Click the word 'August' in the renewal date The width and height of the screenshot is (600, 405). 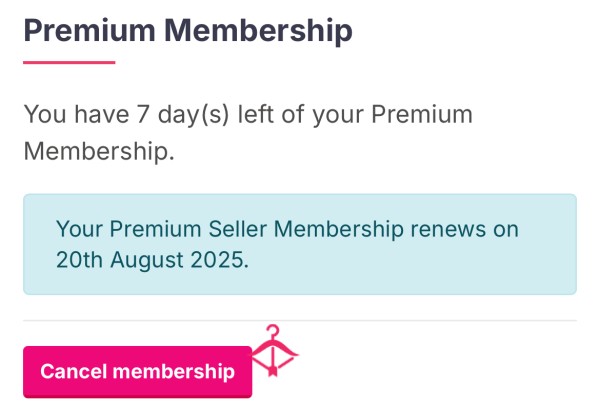[147, 261]
